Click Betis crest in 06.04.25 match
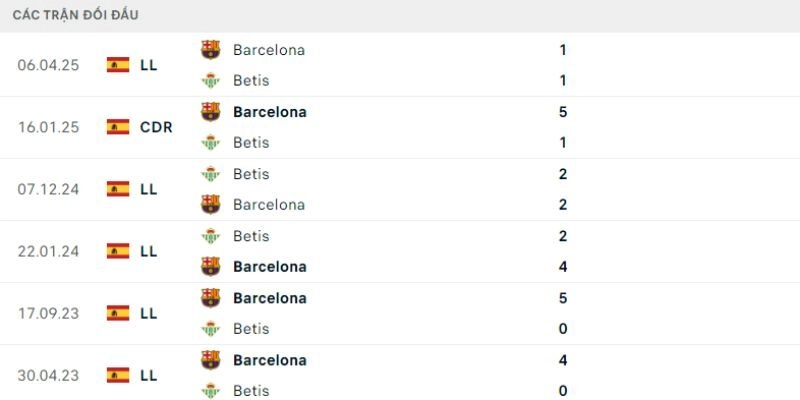 click(210, 80)
